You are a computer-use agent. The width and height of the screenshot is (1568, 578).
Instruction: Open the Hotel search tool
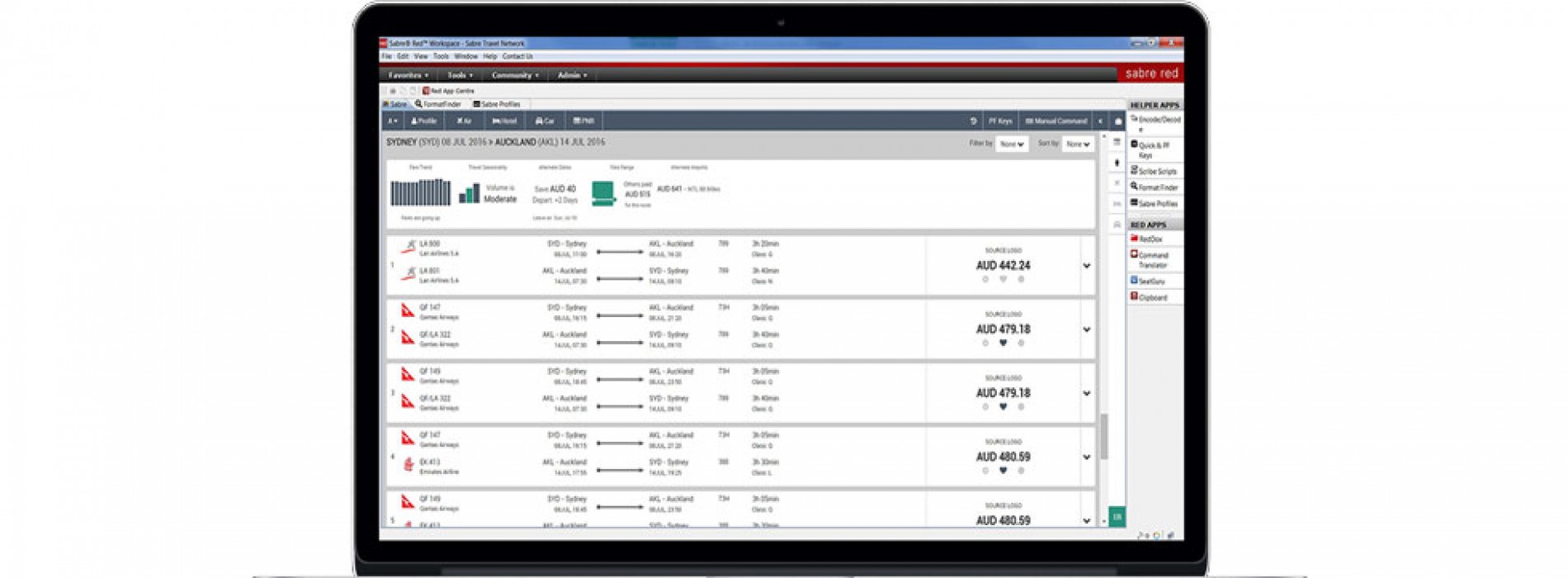click(504, 121)
